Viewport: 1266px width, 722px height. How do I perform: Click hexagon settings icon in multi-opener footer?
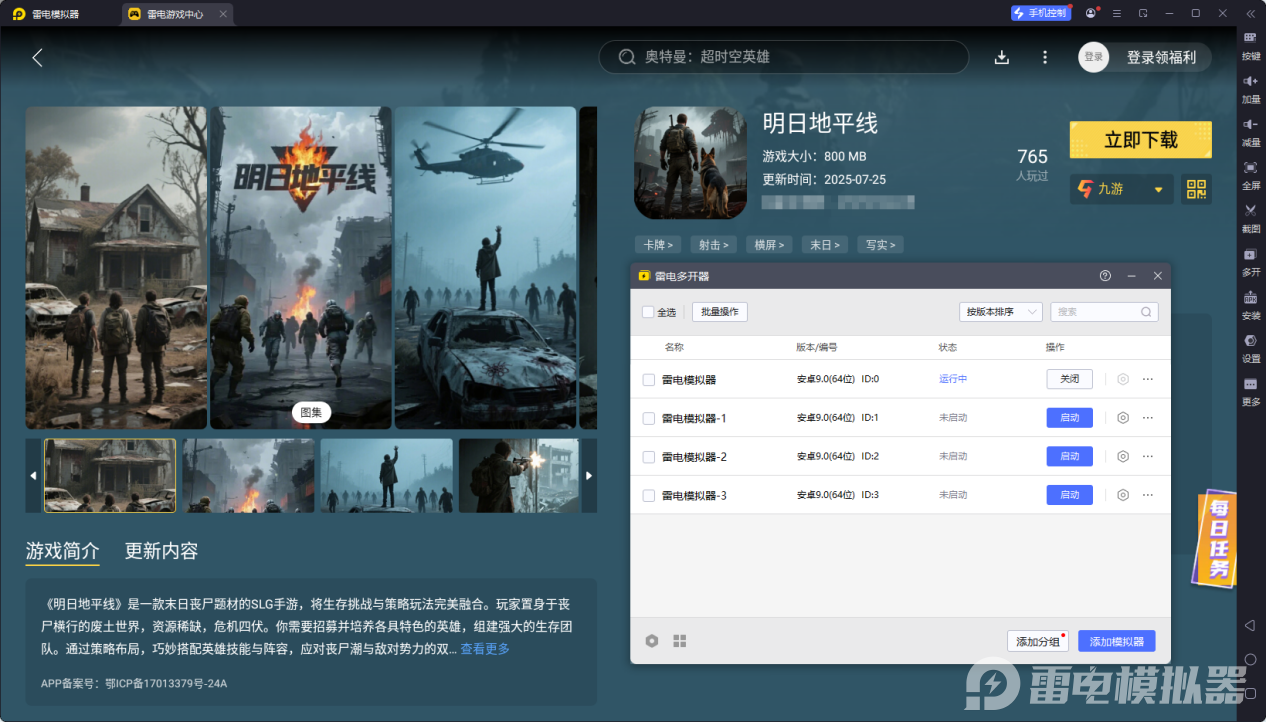point(652,641)
